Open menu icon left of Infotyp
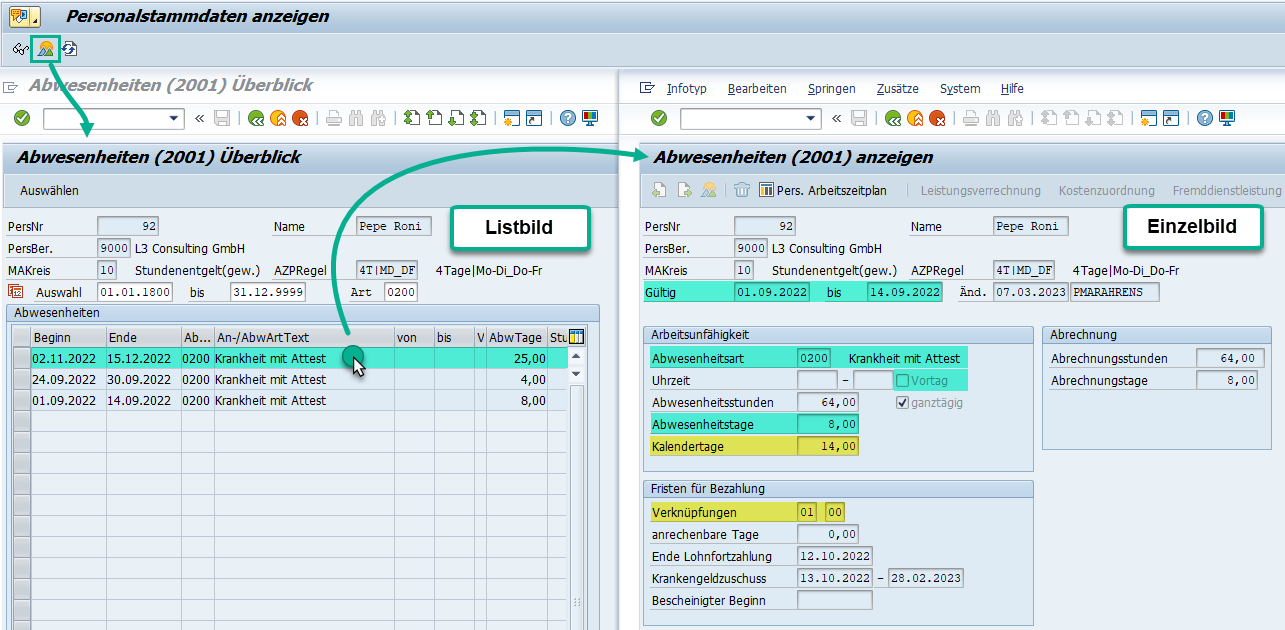Image resolution: width=1285 pixels, height=630 pixels. pyautogui.click(x=647, y=88)
